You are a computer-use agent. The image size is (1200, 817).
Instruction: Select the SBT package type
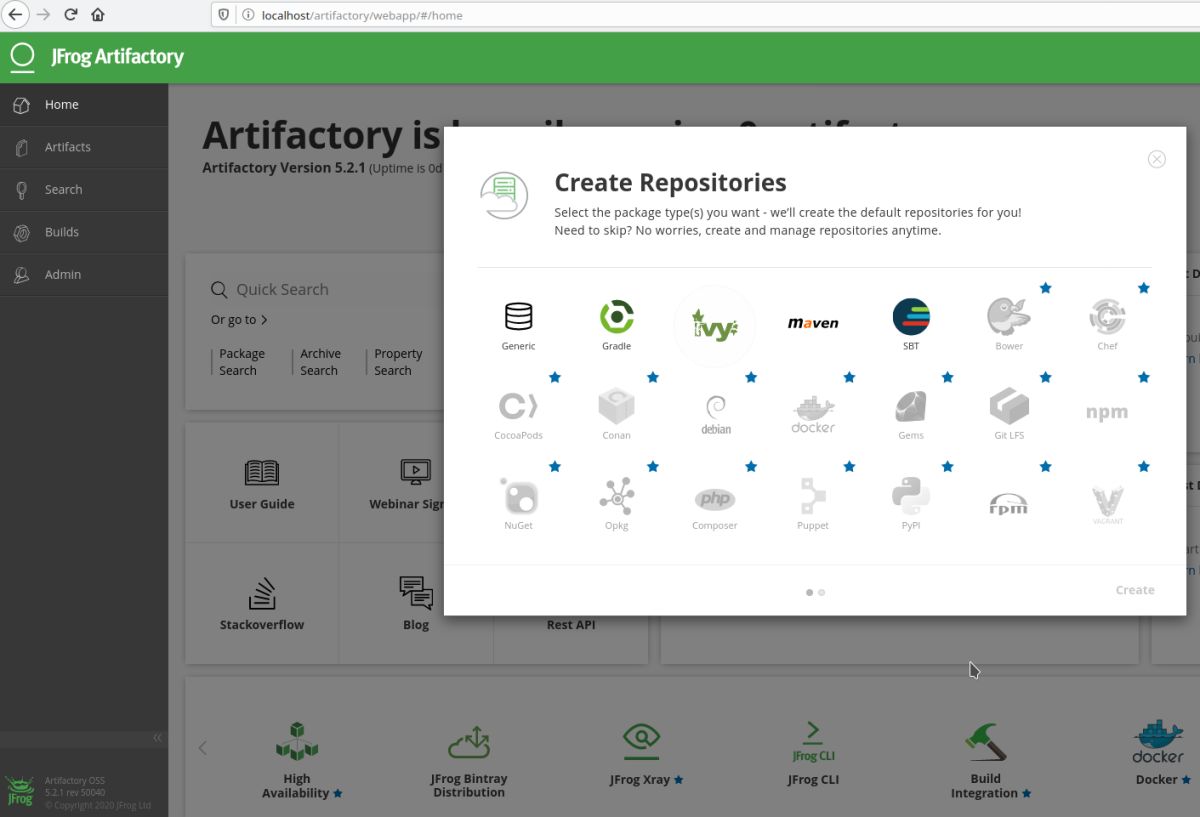coord(911,325)
